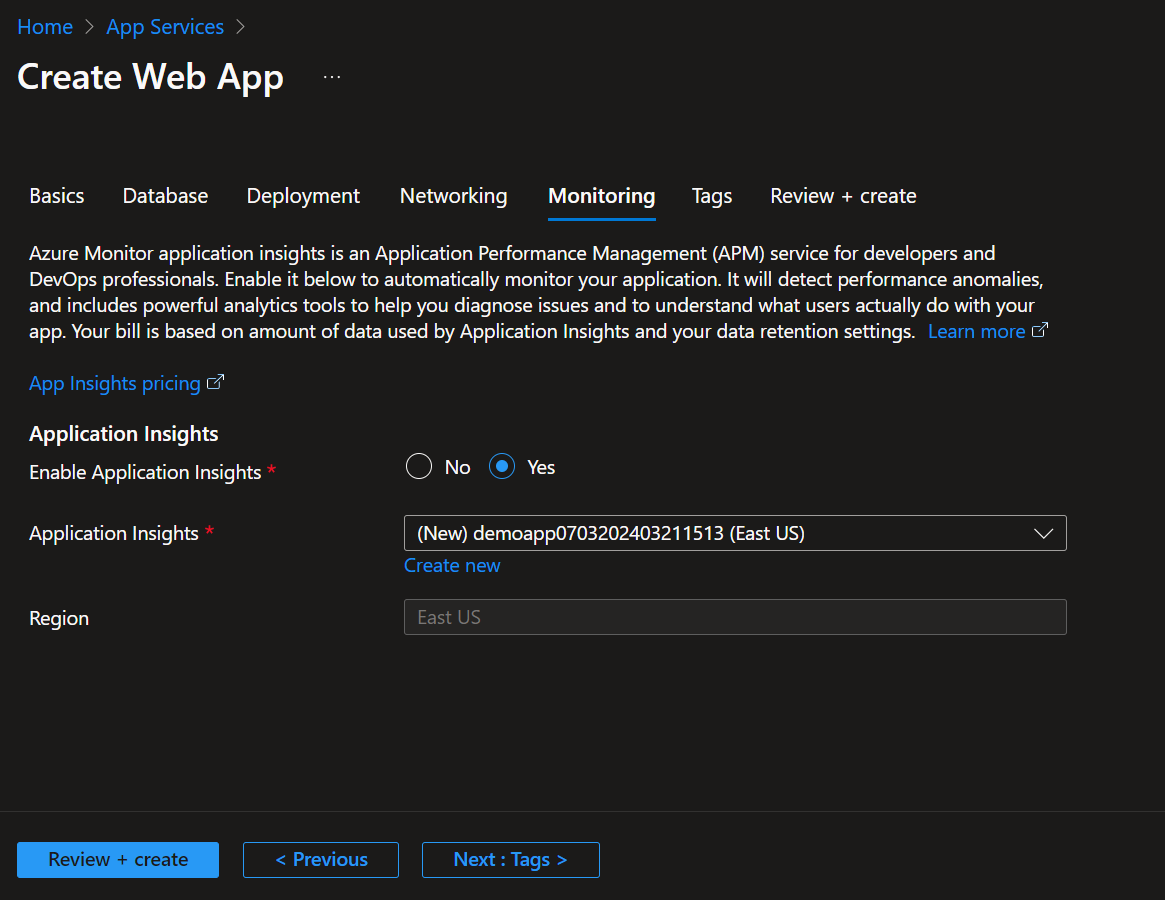Switch to the Review + create tab

(843, 196)
